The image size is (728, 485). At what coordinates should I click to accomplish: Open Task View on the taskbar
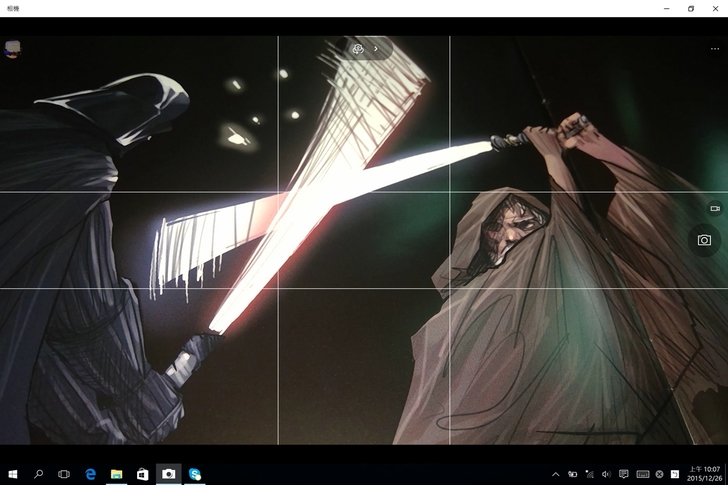click(x=64, y=473)
